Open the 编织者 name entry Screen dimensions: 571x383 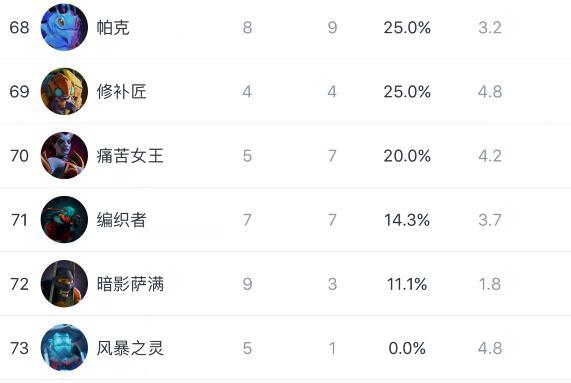pyautogui.click(x=121, y=220)
